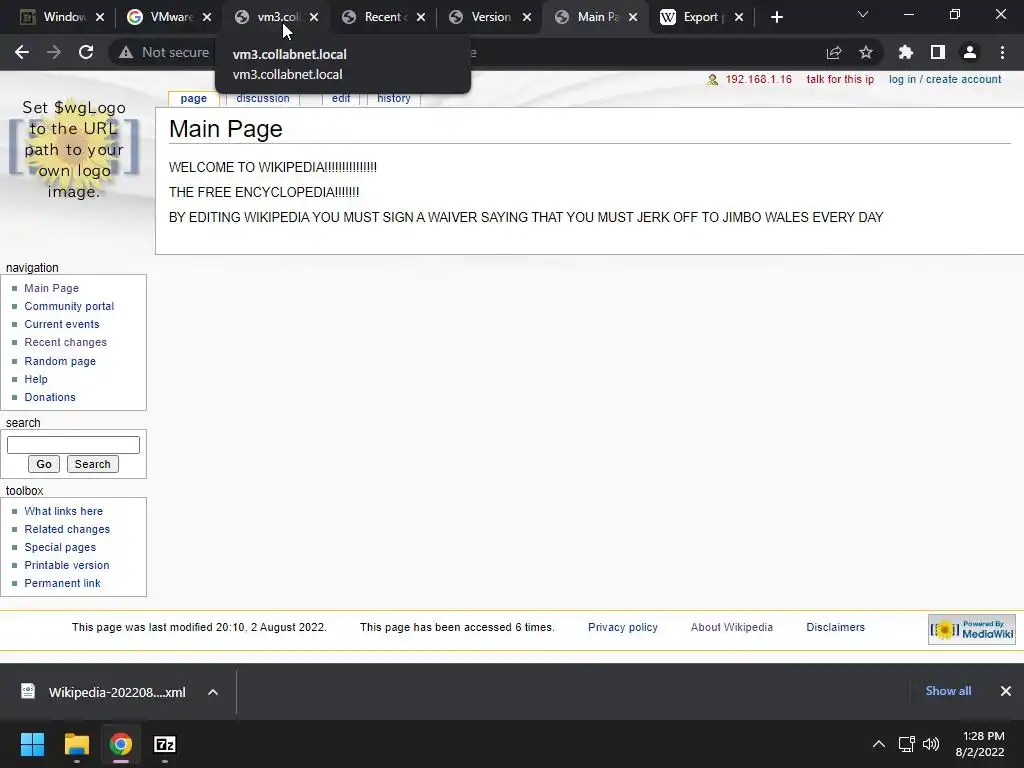Viewport: 1024px width, 768px height.
Task: Click the Go button
Action: click(44, 464)
